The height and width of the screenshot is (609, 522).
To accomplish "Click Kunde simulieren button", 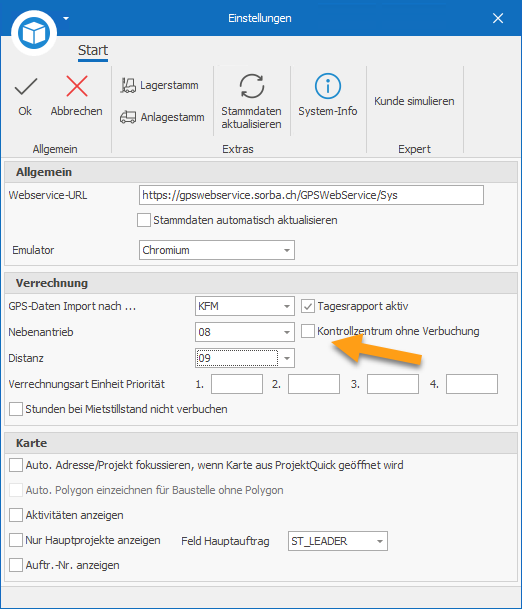I will (x=414, y=101).
